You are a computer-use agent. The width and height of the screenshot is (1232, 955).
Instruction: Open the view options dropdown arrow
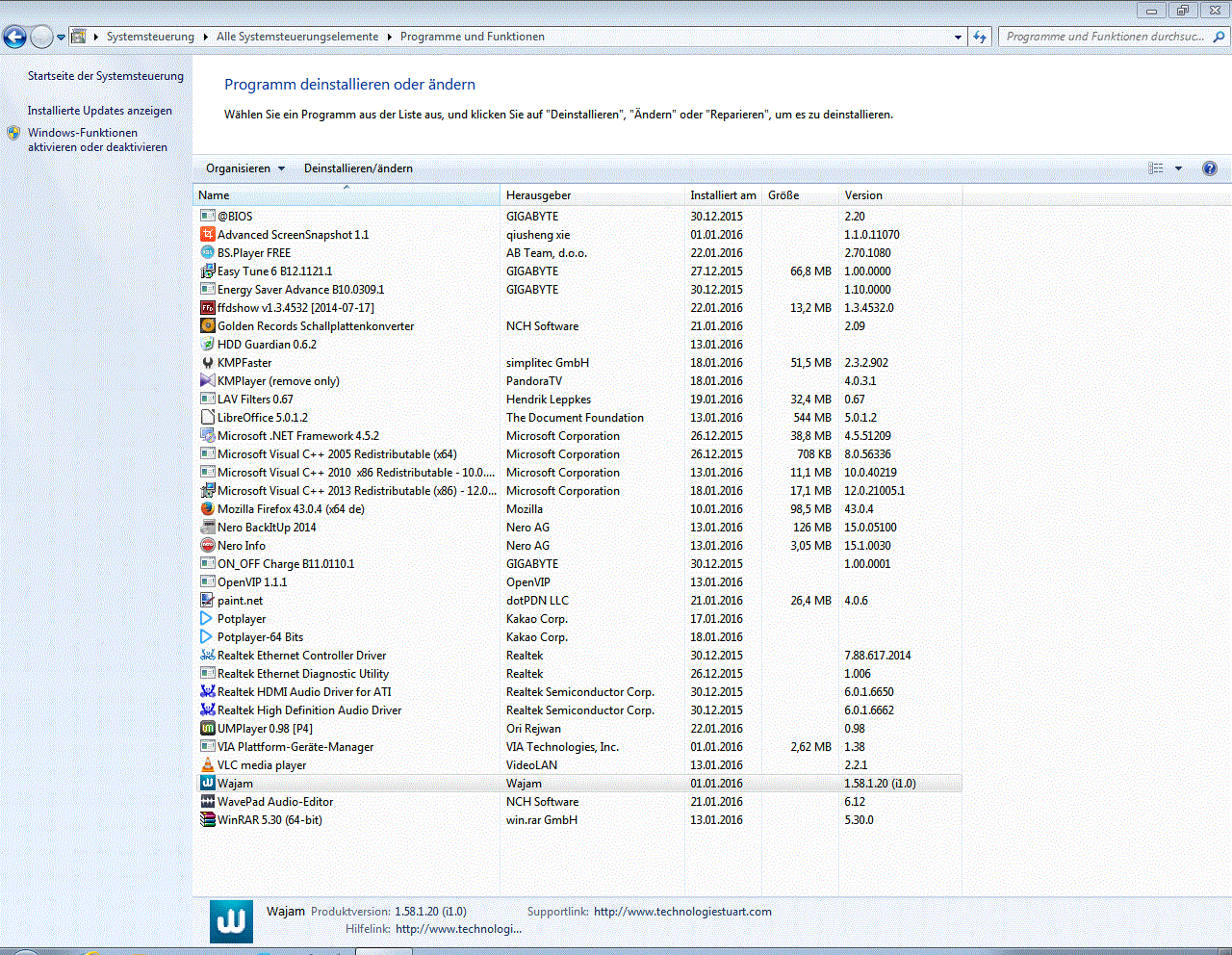(1178, 168)
